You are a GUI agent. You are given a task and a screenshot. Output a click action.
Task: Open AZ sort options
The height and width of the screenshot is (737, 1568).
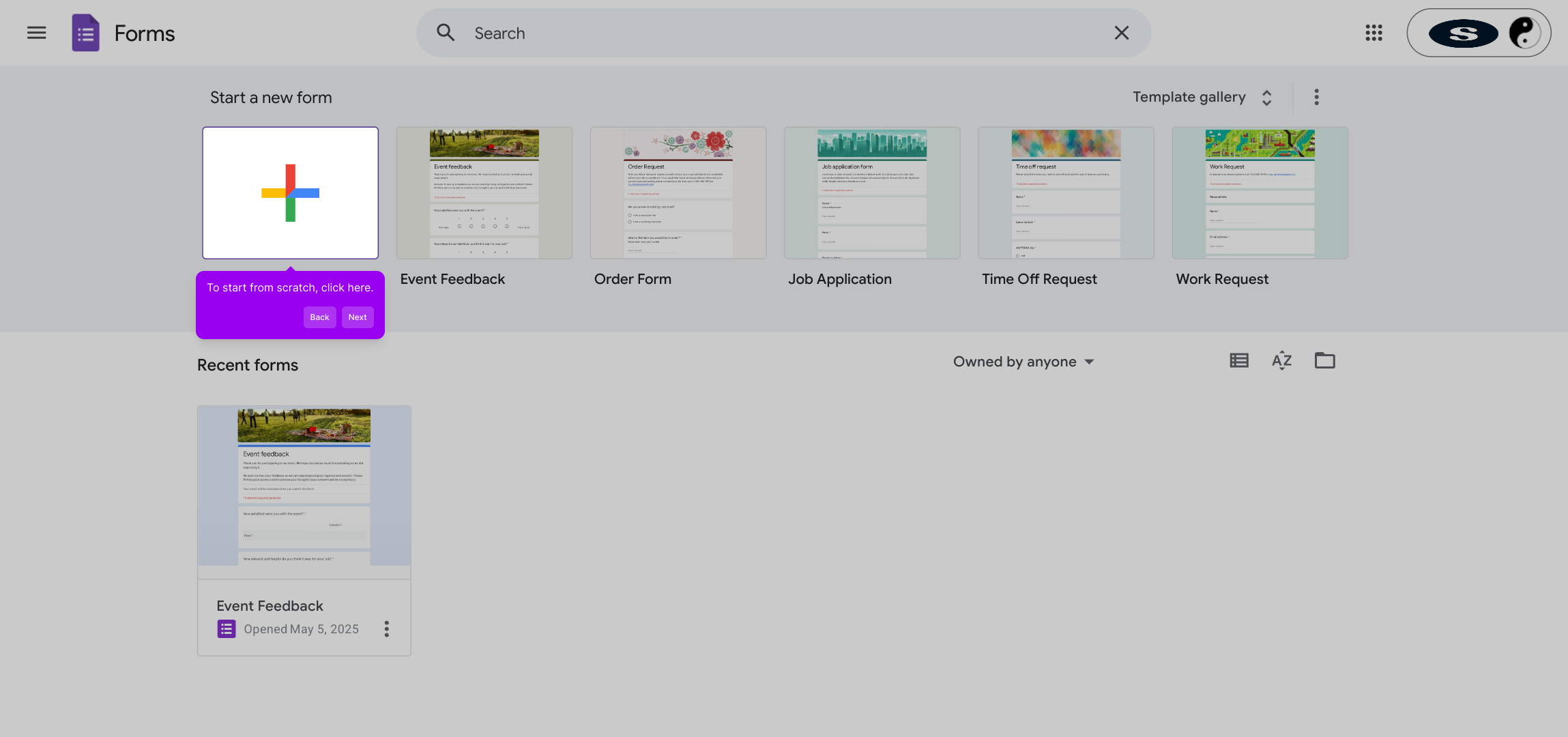(x=1281, y=360)
